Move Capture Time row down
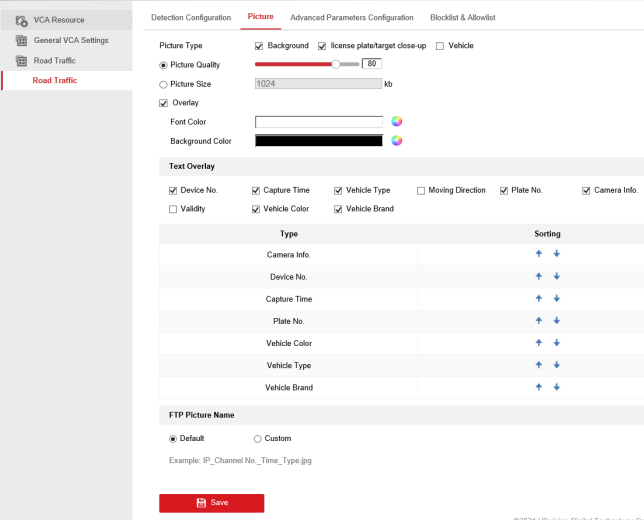This screenshot has height=520, width=644. coord(557,299)
